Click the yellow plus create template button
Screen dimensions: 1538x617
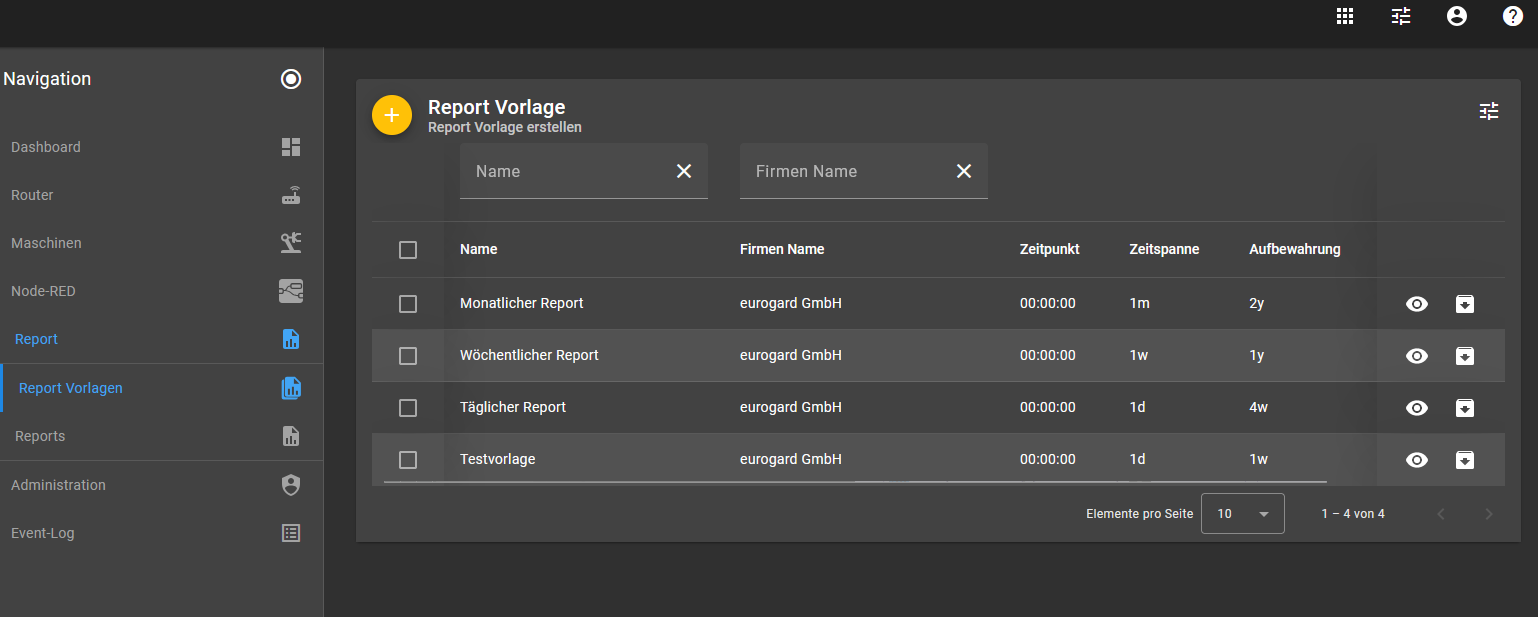point(392,115)
